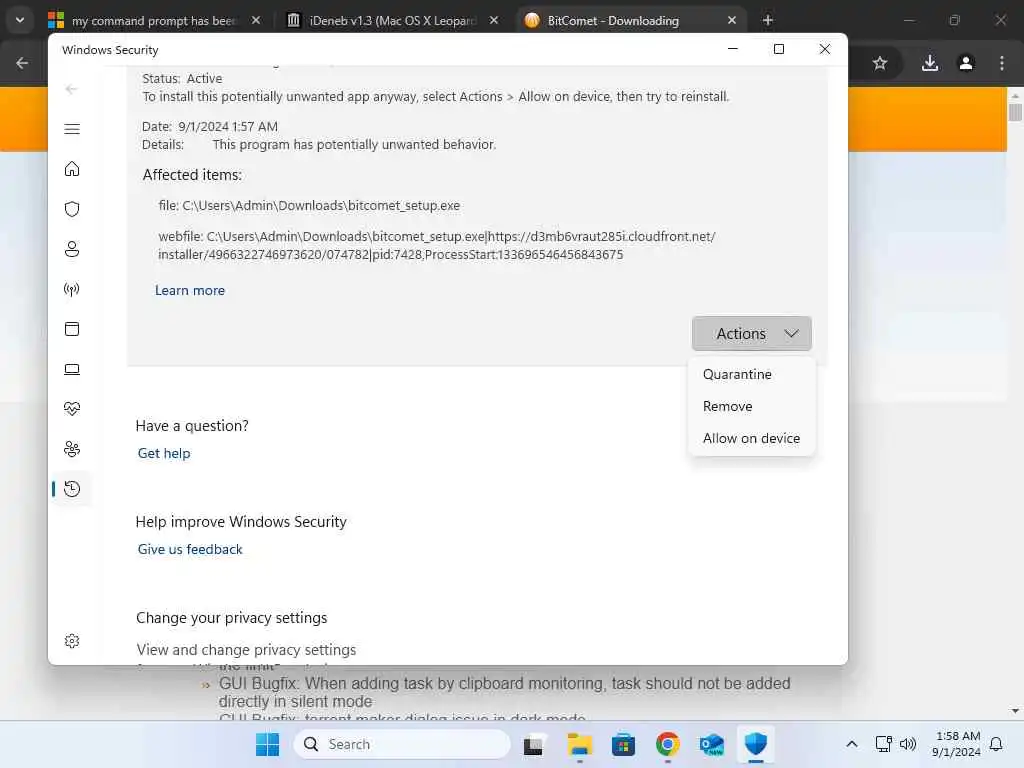Toggle the hamburger navigation menu
1024x768 pixels.
tap(72, 129)
